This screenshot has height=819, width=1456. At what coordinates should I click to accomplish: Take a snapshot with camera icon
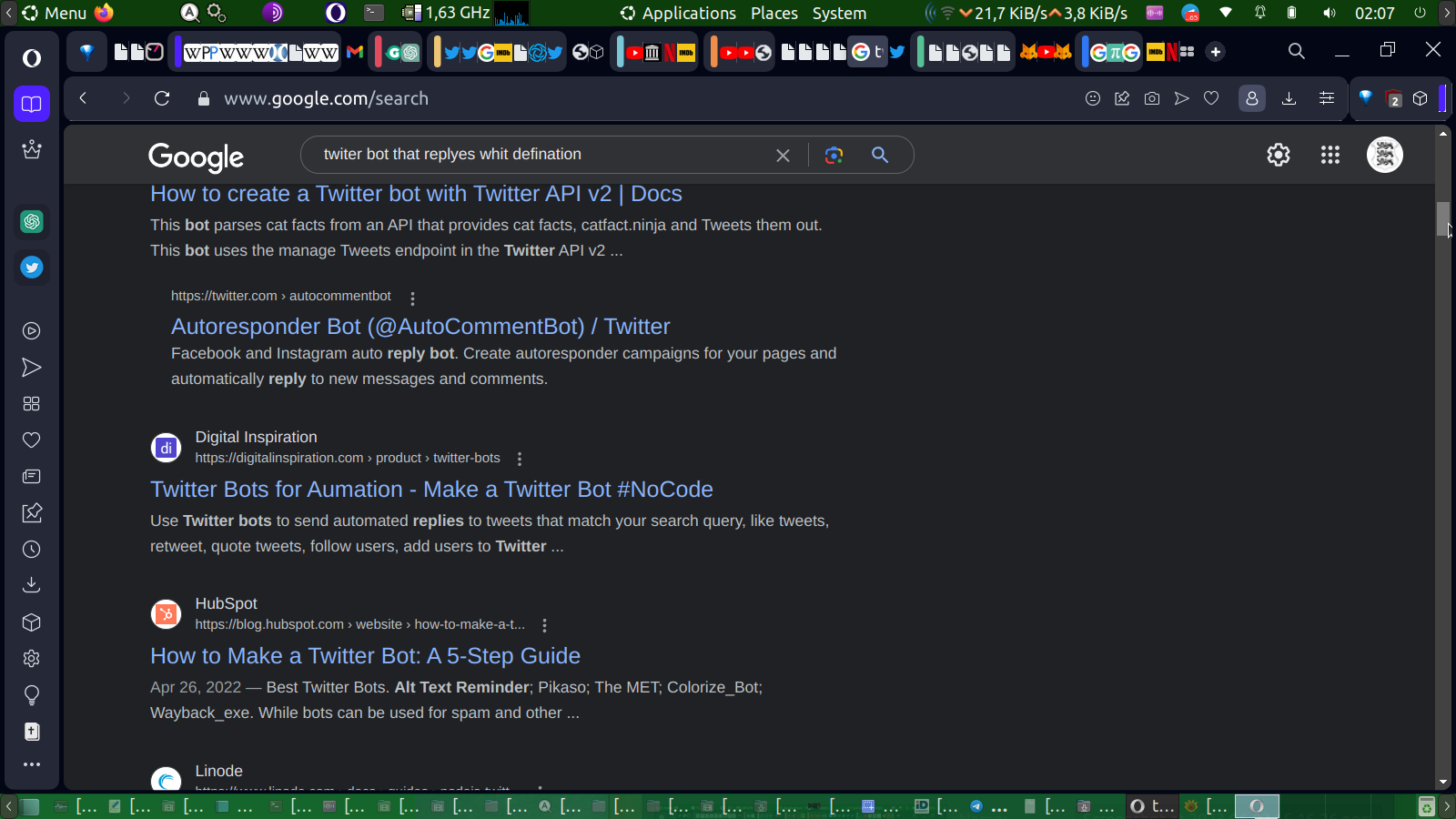click(1152, 98)
